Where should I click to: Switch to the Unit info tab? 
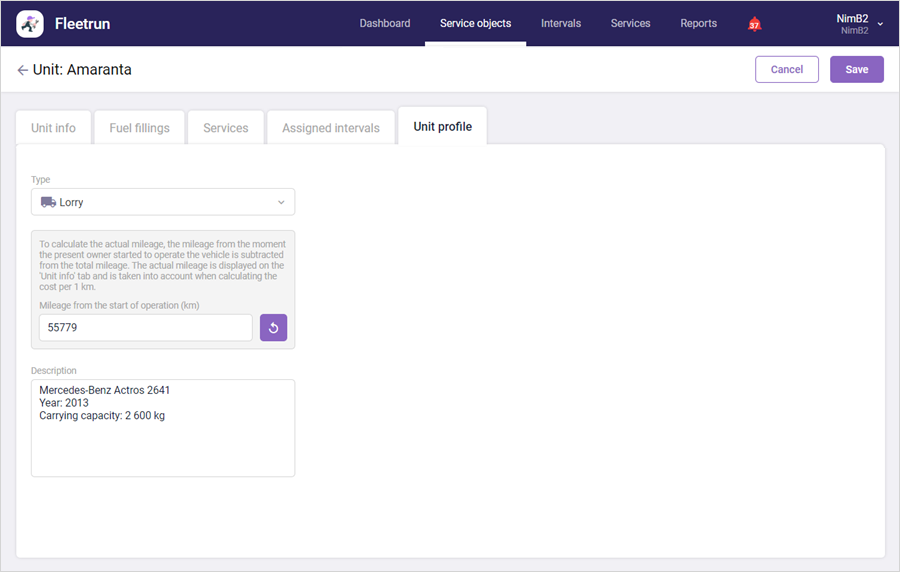click(53, 127)
